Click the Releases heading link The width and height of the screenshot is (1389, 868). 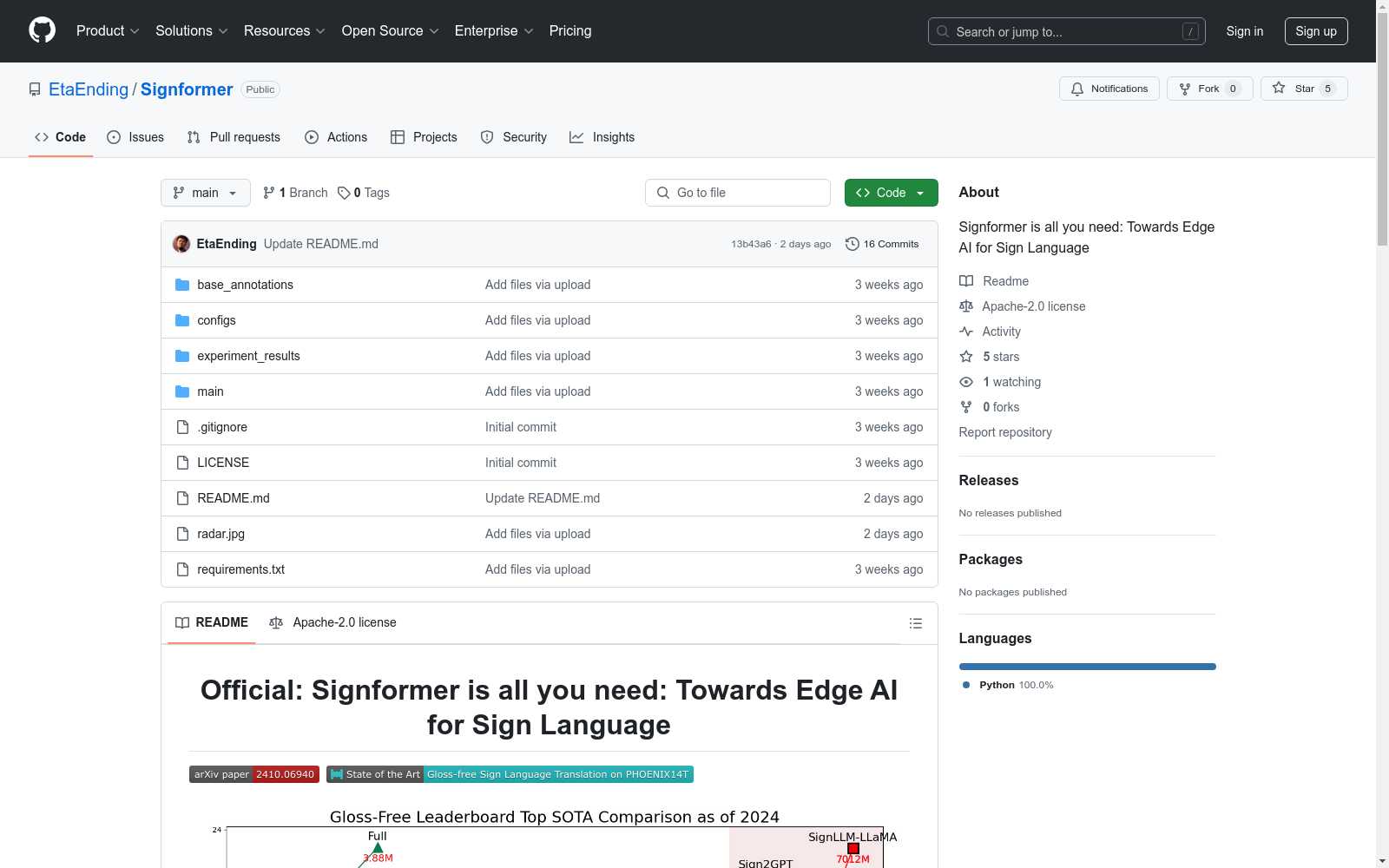[x=989, y=480]
